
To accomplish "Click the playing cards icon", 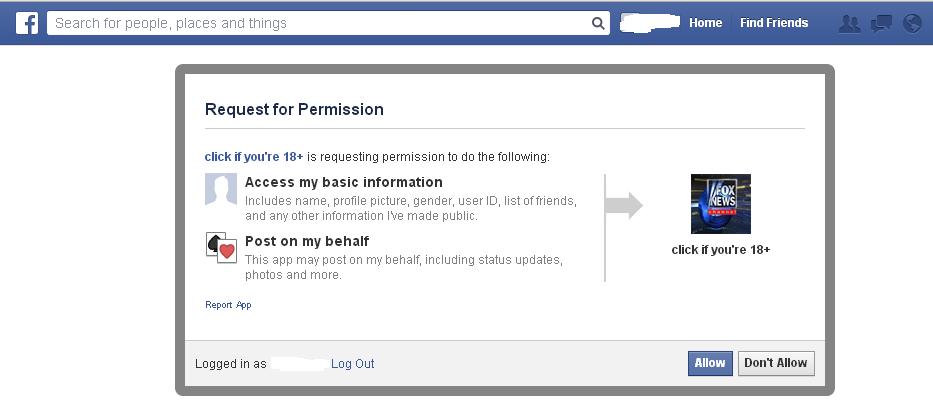I will point(221,248).
